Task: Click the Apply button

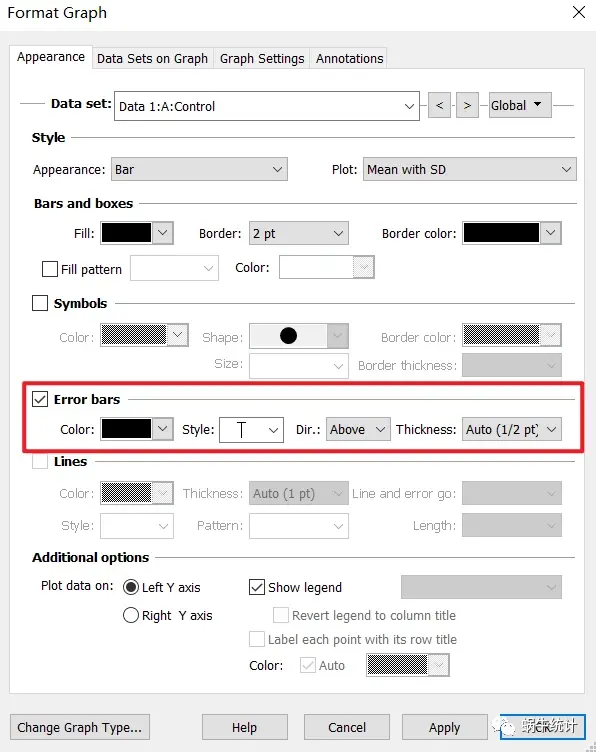Action: coord(444,727)
